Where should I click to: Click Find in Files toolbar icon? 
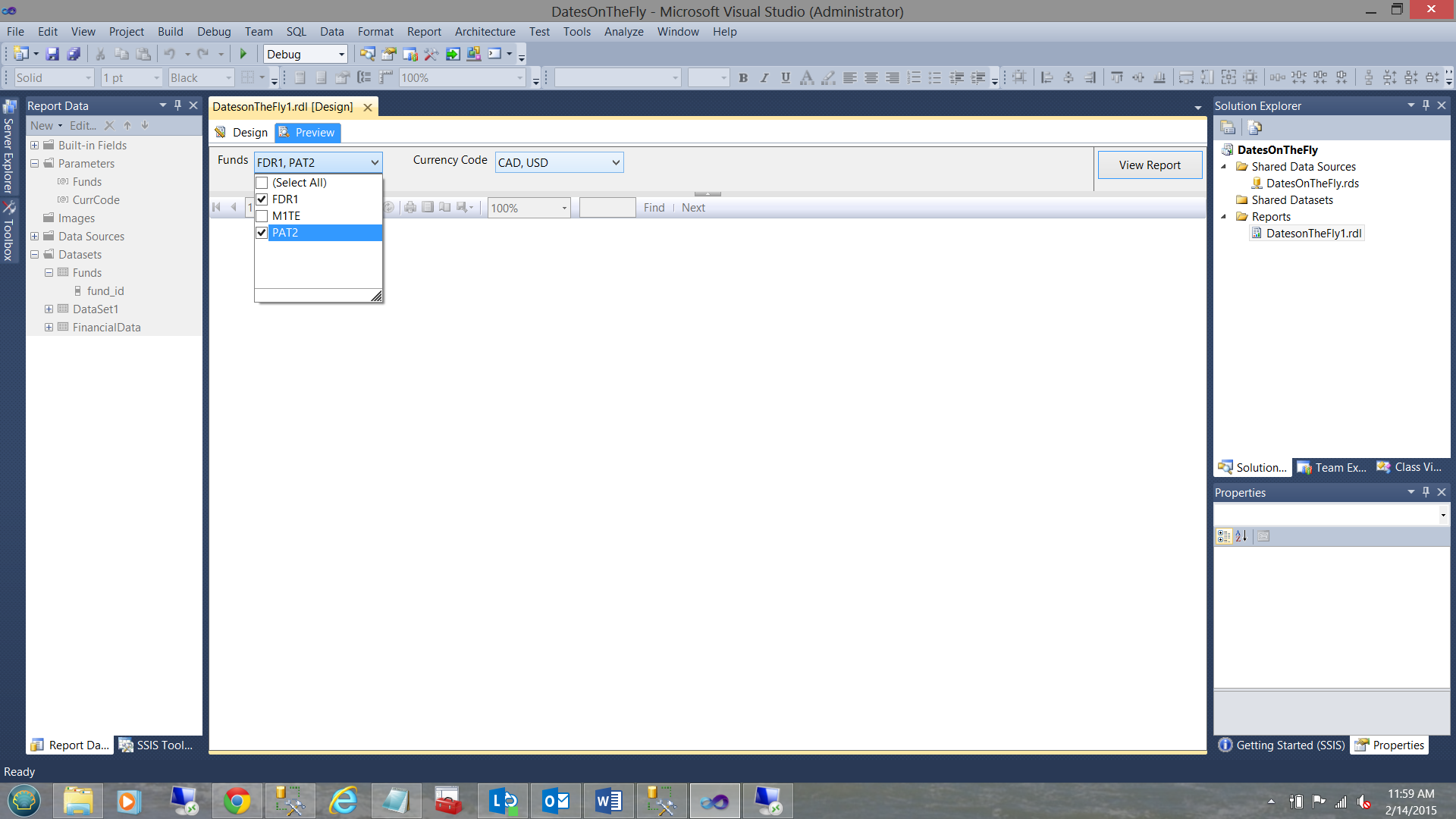point(367,54)
